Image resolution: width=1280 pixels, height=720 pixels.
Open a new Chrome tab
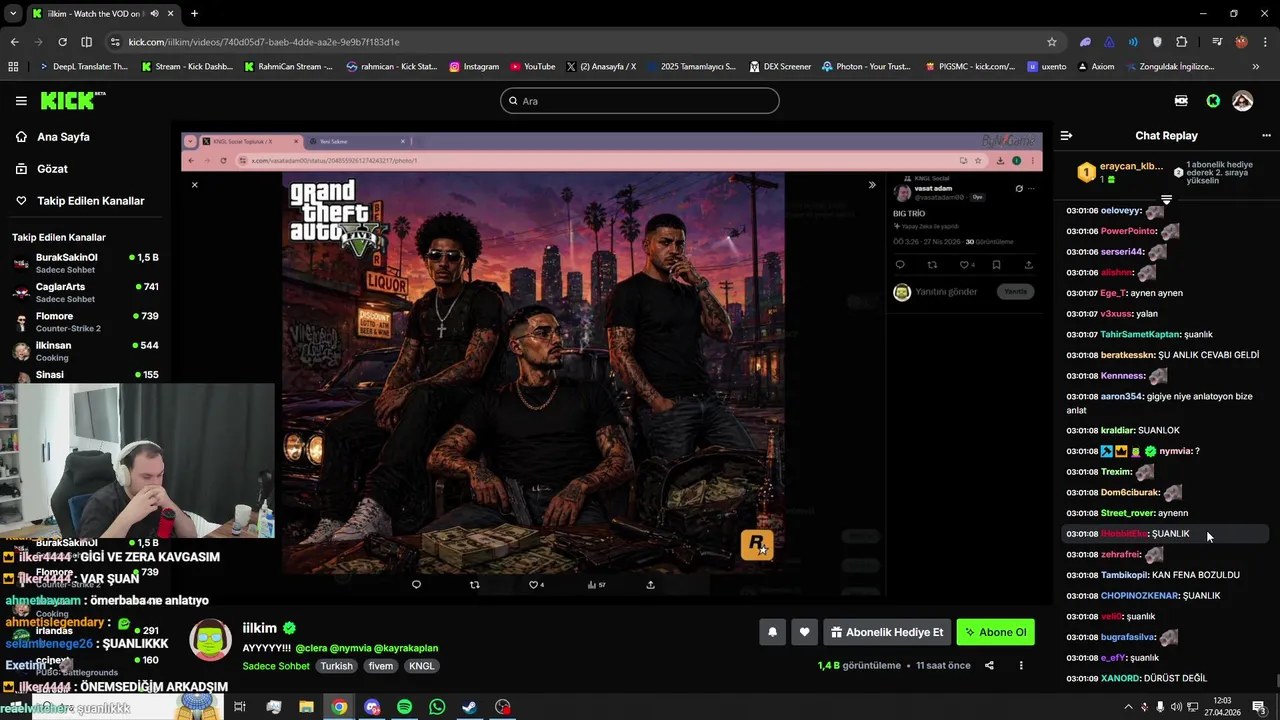[x=194, y=14]
